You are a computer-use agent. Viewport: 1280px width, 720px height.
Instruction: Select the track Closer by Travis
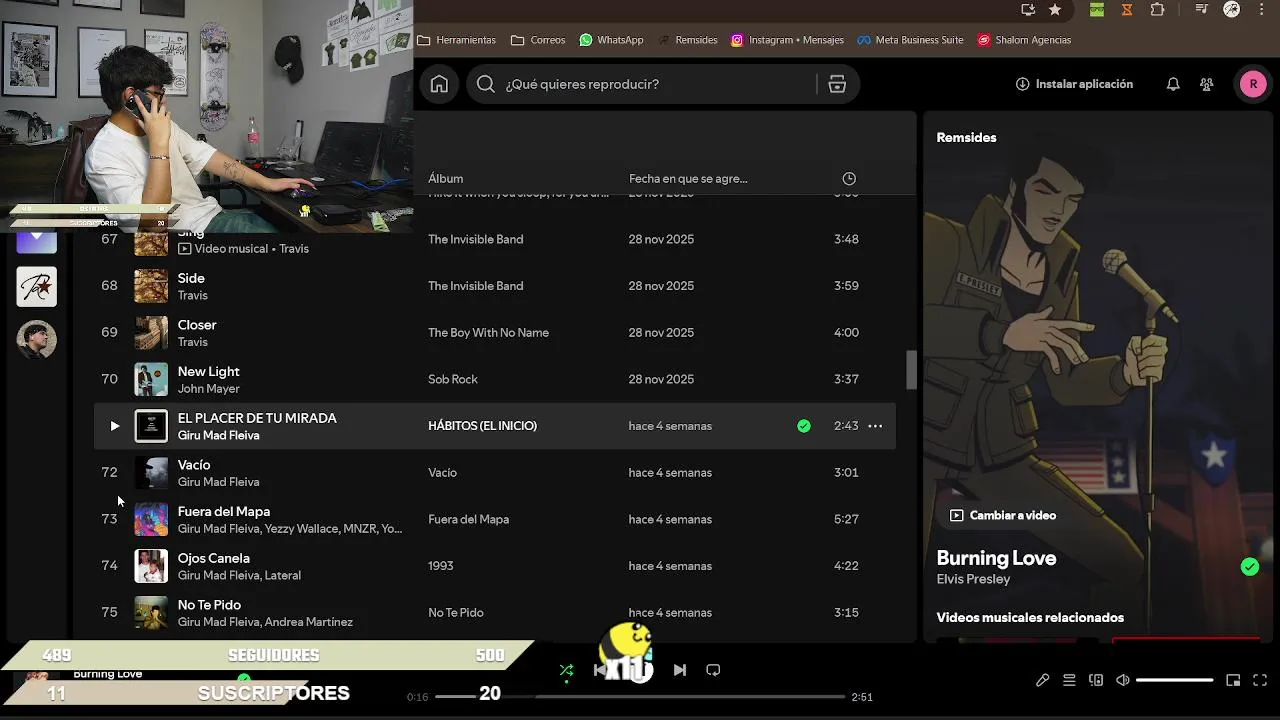tap(197, 325)
